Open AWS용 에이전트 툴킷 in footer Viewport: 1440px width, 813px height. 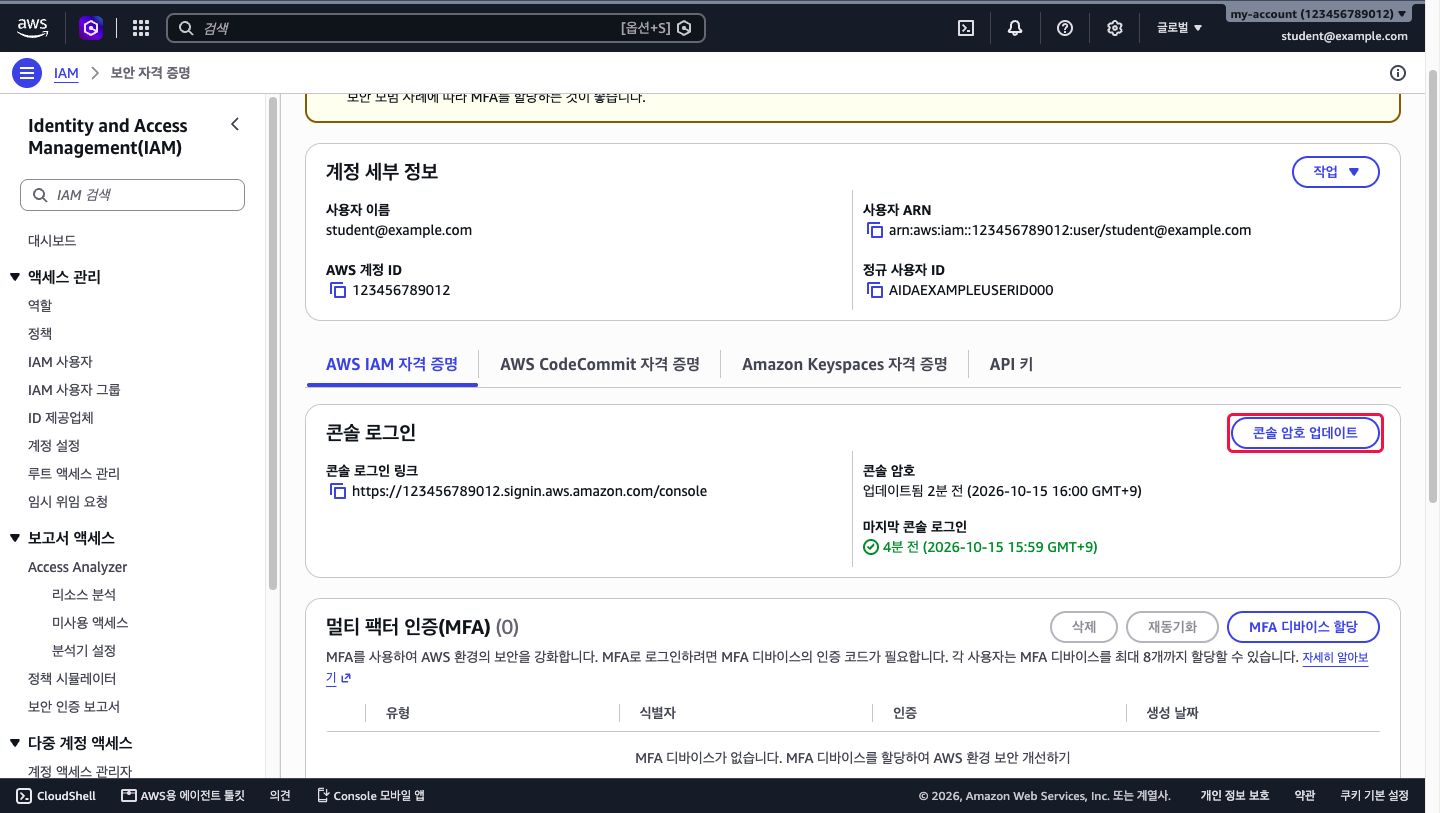[183, 796]
